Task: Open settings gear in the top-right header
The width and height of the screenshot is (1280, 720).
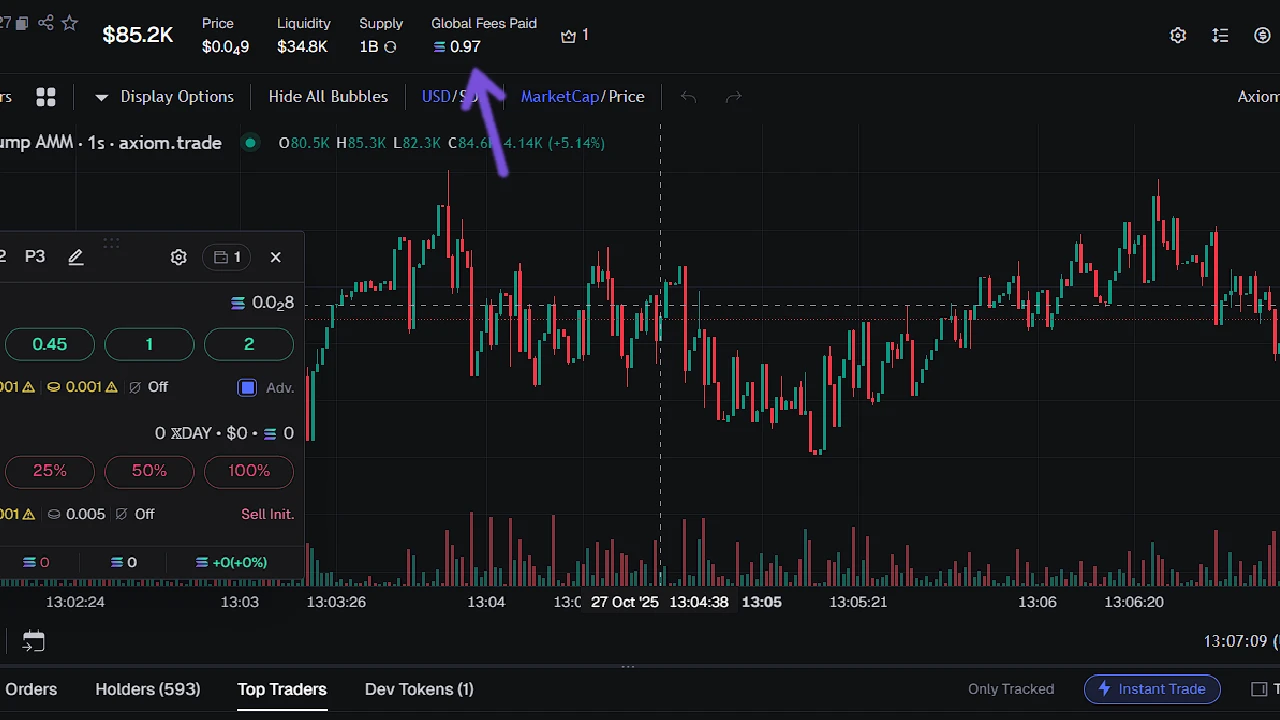Action: tap(1178, 35)
